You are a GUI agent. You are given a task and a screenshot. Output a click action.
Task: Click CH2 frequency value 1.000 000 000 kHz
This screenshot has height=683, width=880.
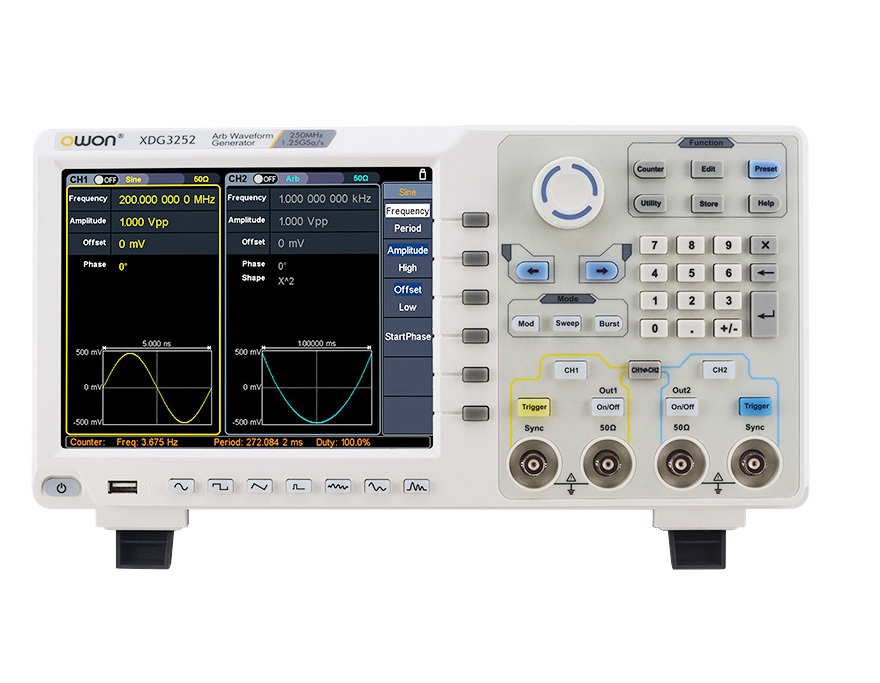pos(324,199)
